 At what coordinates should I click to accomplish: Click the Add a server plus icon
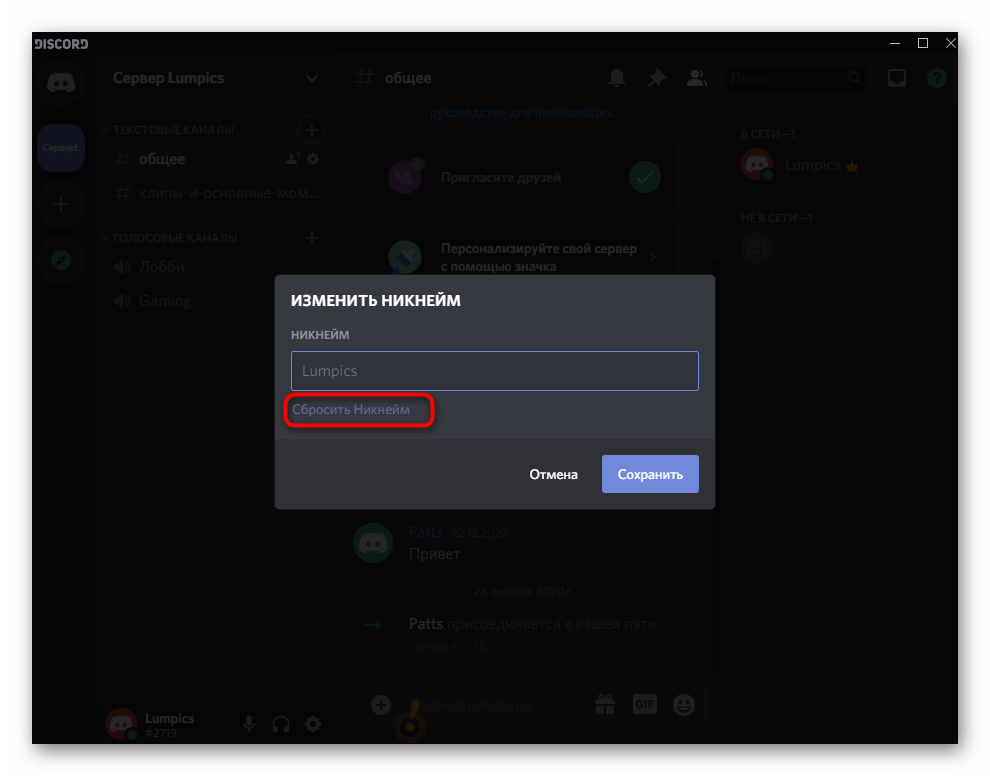click(61, 204)
